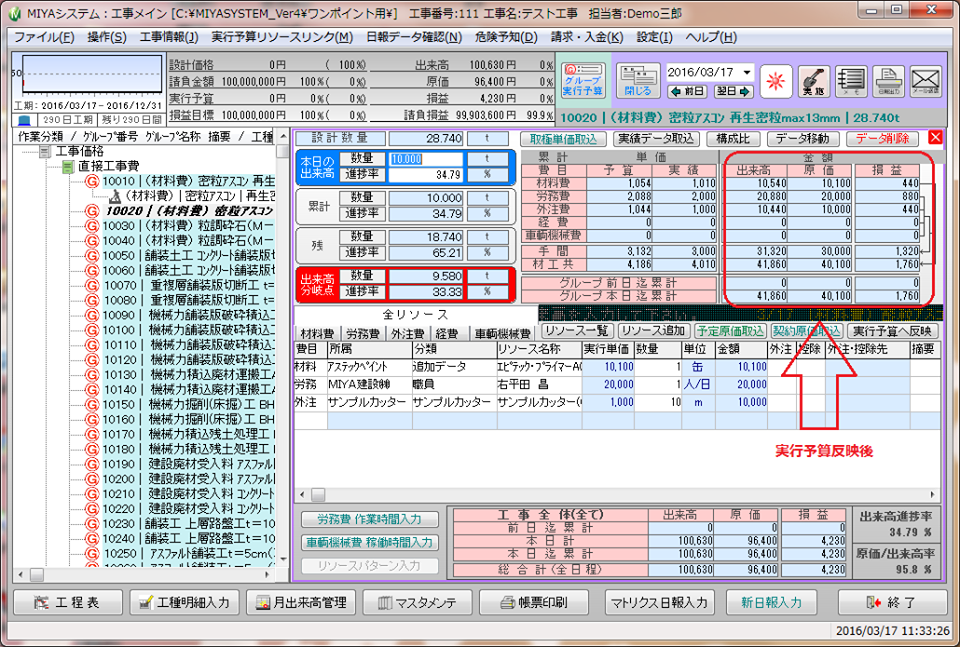Open the ファイル(F) menu
This screenshot has height=647, width=960.
44,37
